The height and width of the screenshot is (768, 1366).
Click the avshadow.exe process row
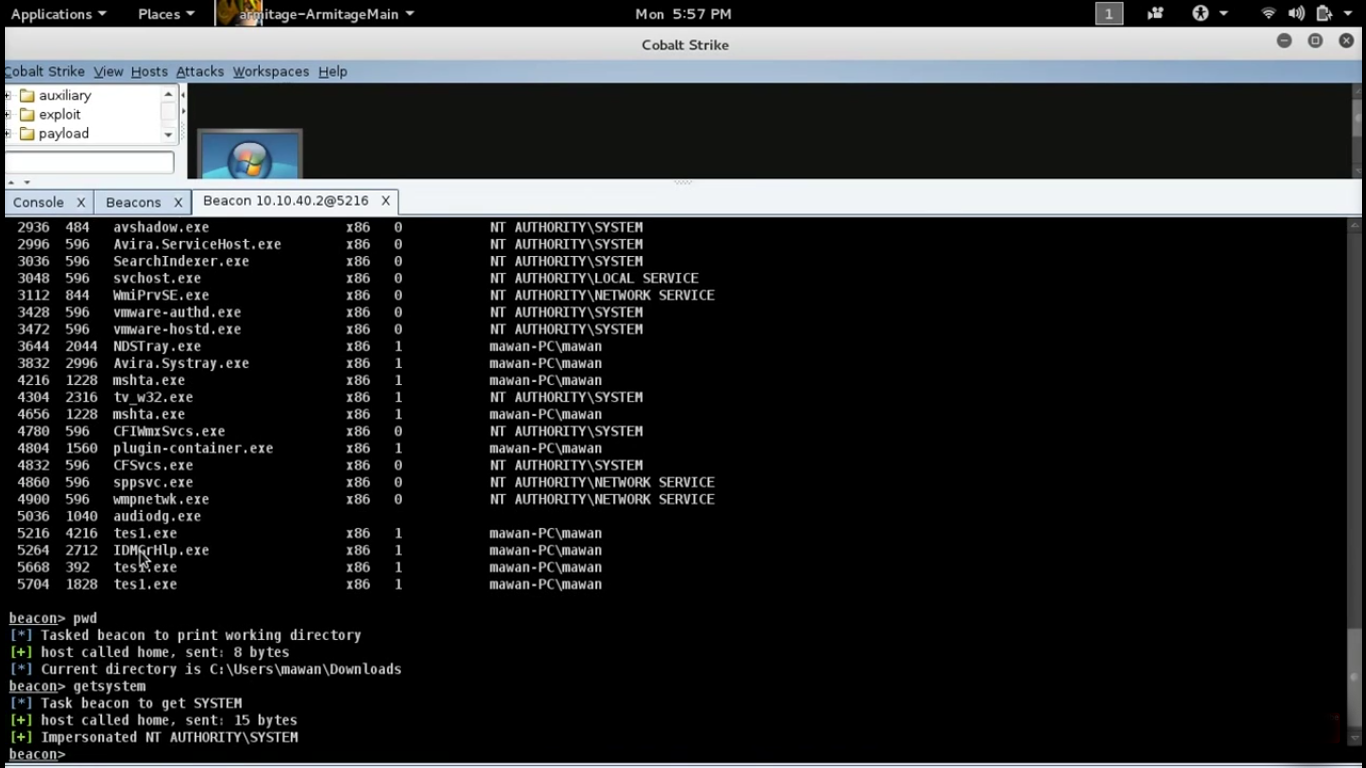(330, 227)
